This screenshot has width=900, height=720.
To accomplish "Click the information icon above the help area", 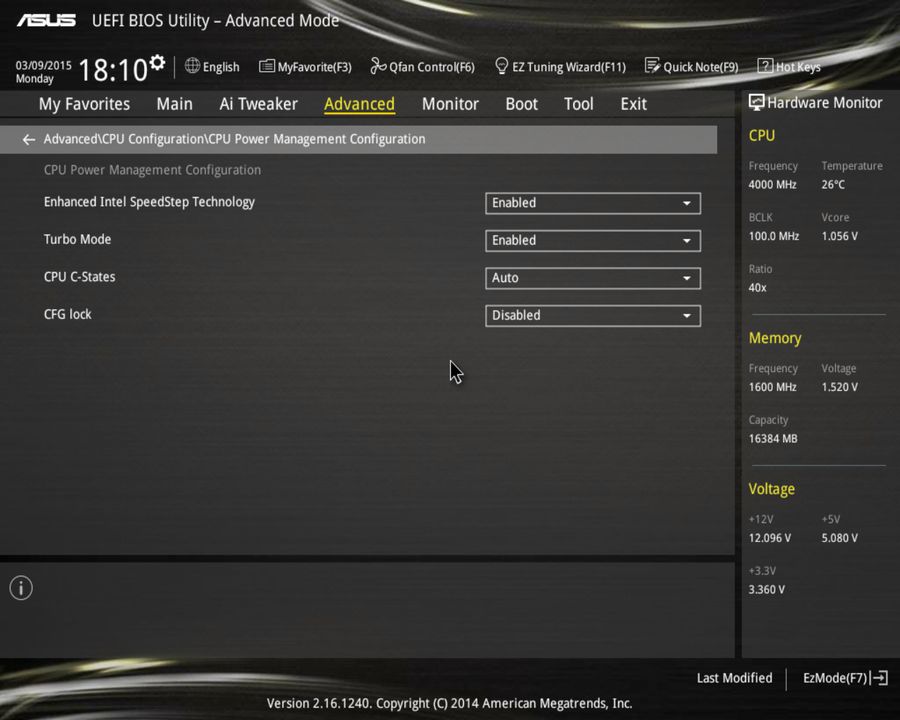I will point(20,588).
